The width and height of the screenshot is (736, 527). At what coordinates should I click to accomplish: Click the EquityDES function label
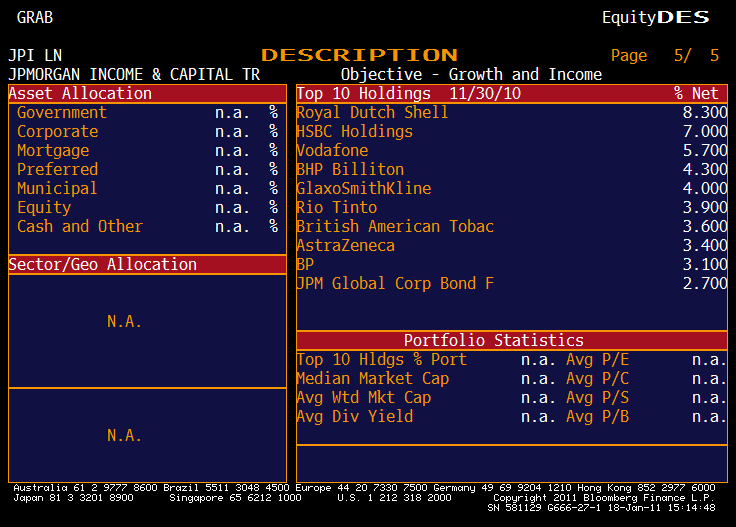[x=655, y=17]
